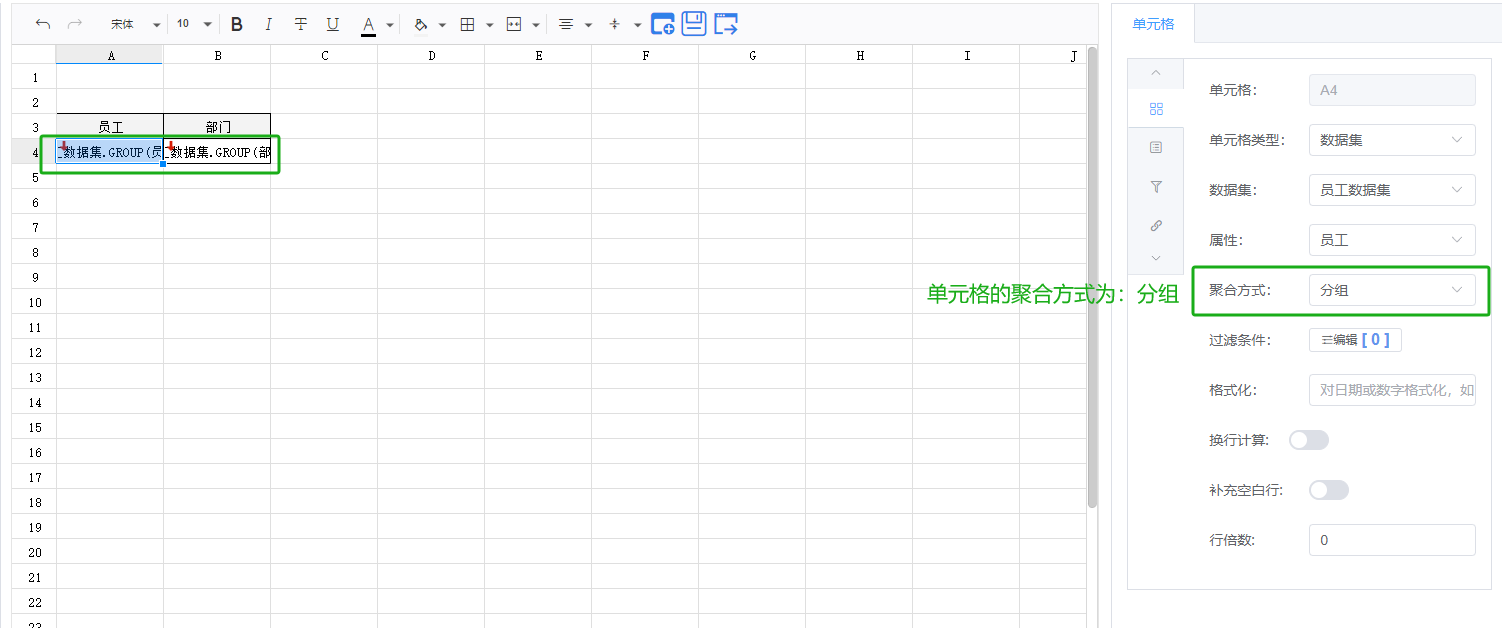Open the font family dropdown 宋体

pyautogui.click(x=135, y=24)
